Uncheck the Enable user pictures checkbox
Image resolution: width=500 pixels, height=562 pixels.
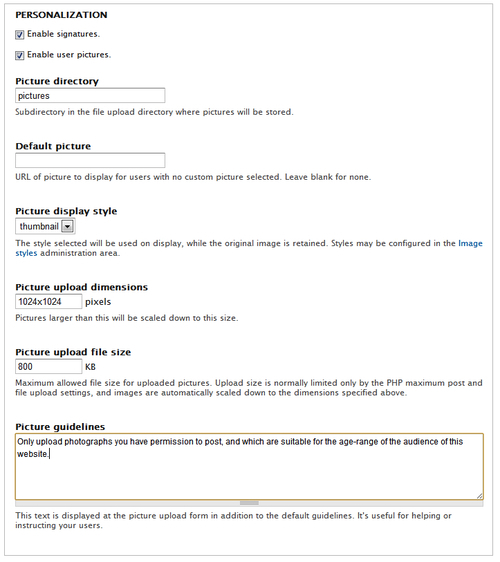tap(20, 56)
